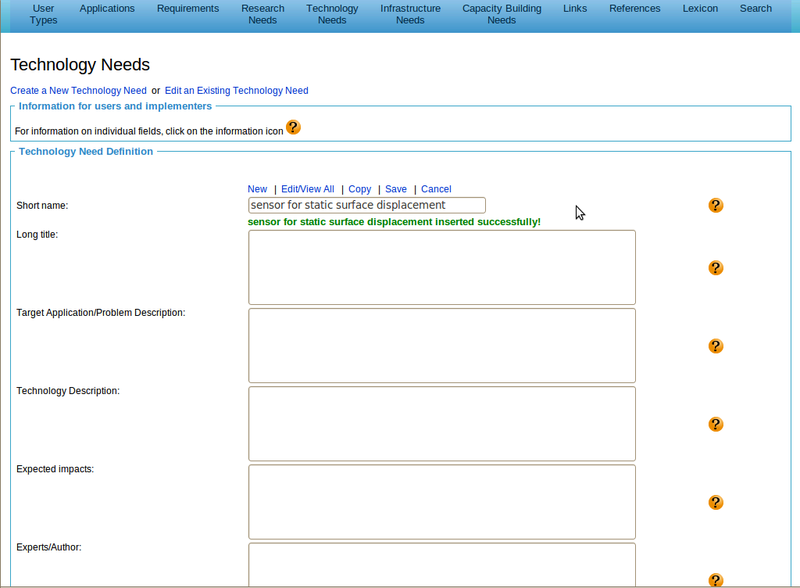Open the Lexicon page
This screenshot has height=588, width=800.
coord(700,9)
